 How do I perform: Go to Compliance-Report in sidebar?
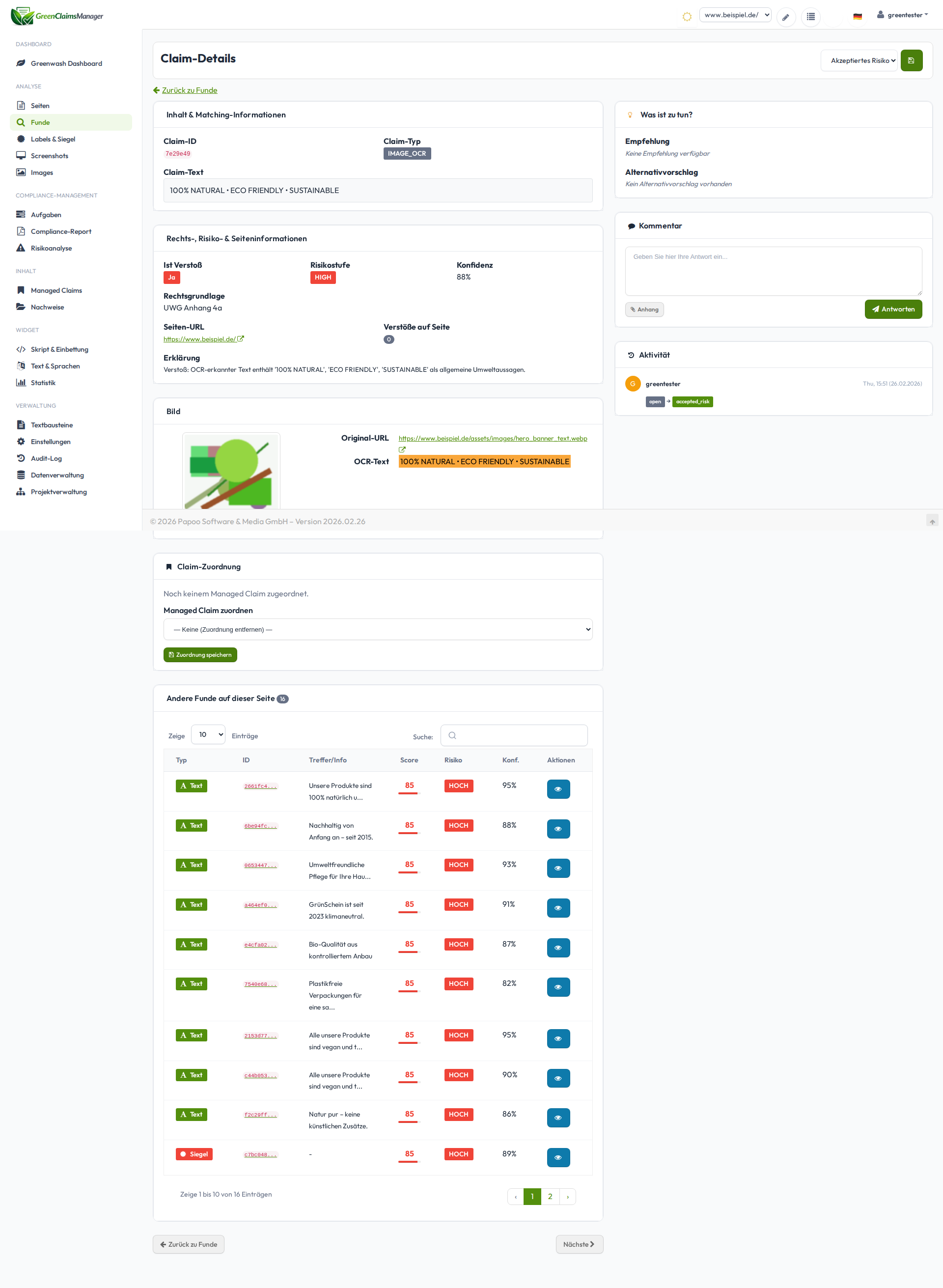[x=60, y=231]
